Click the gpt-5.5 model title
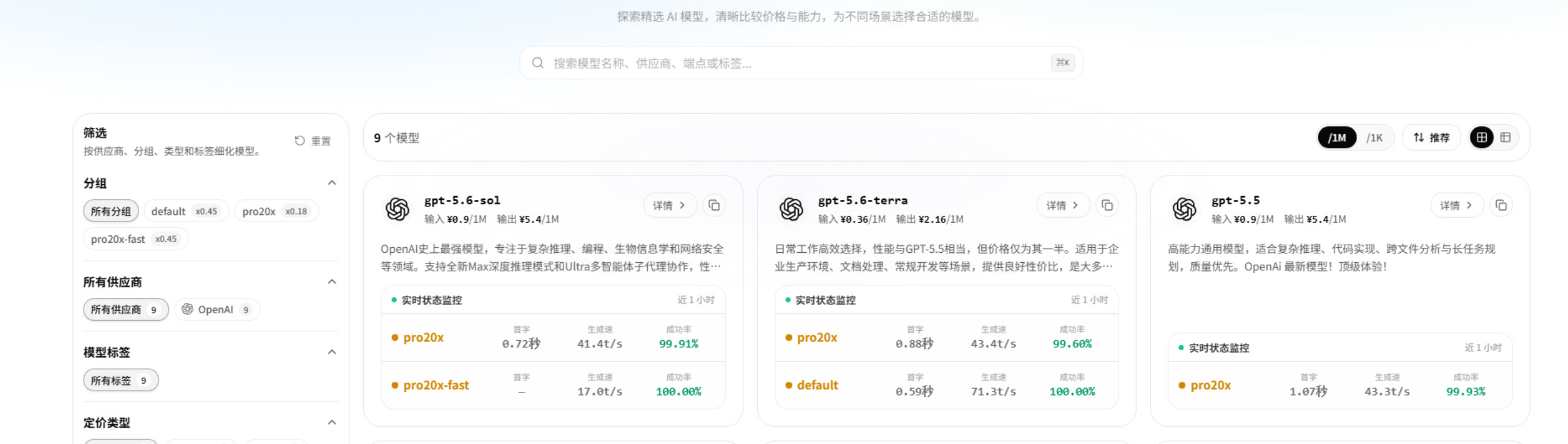The image size is (1568, 444). [x=1235, y=201]
